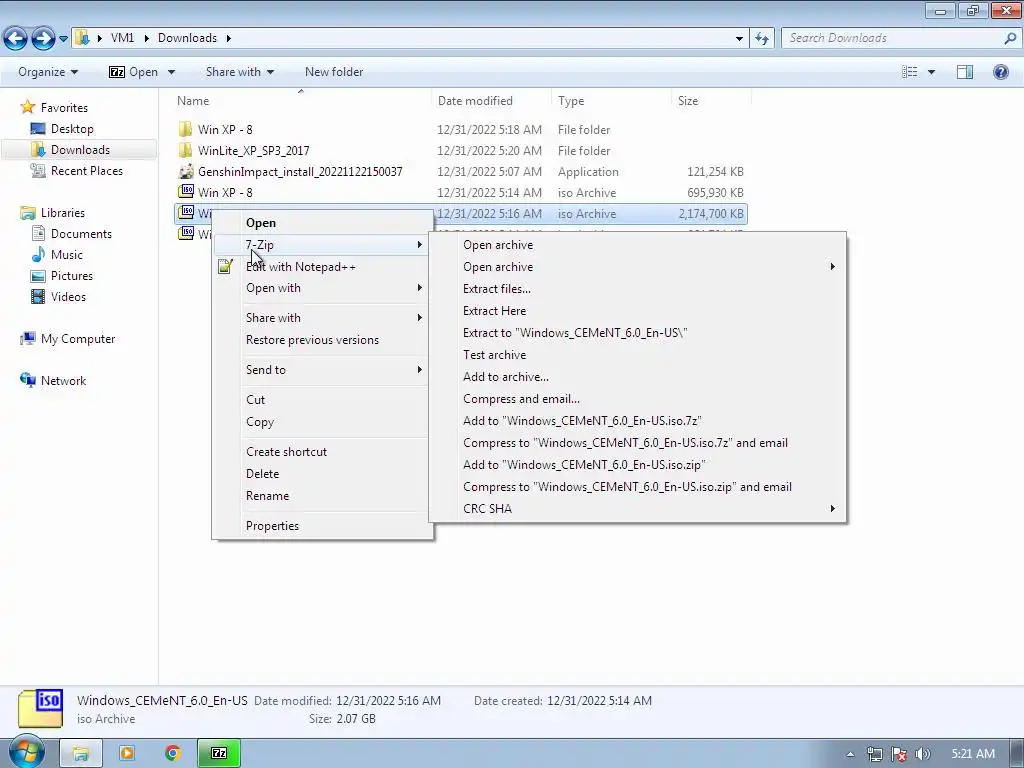Click the Videos film icon

tap(38, 296)
